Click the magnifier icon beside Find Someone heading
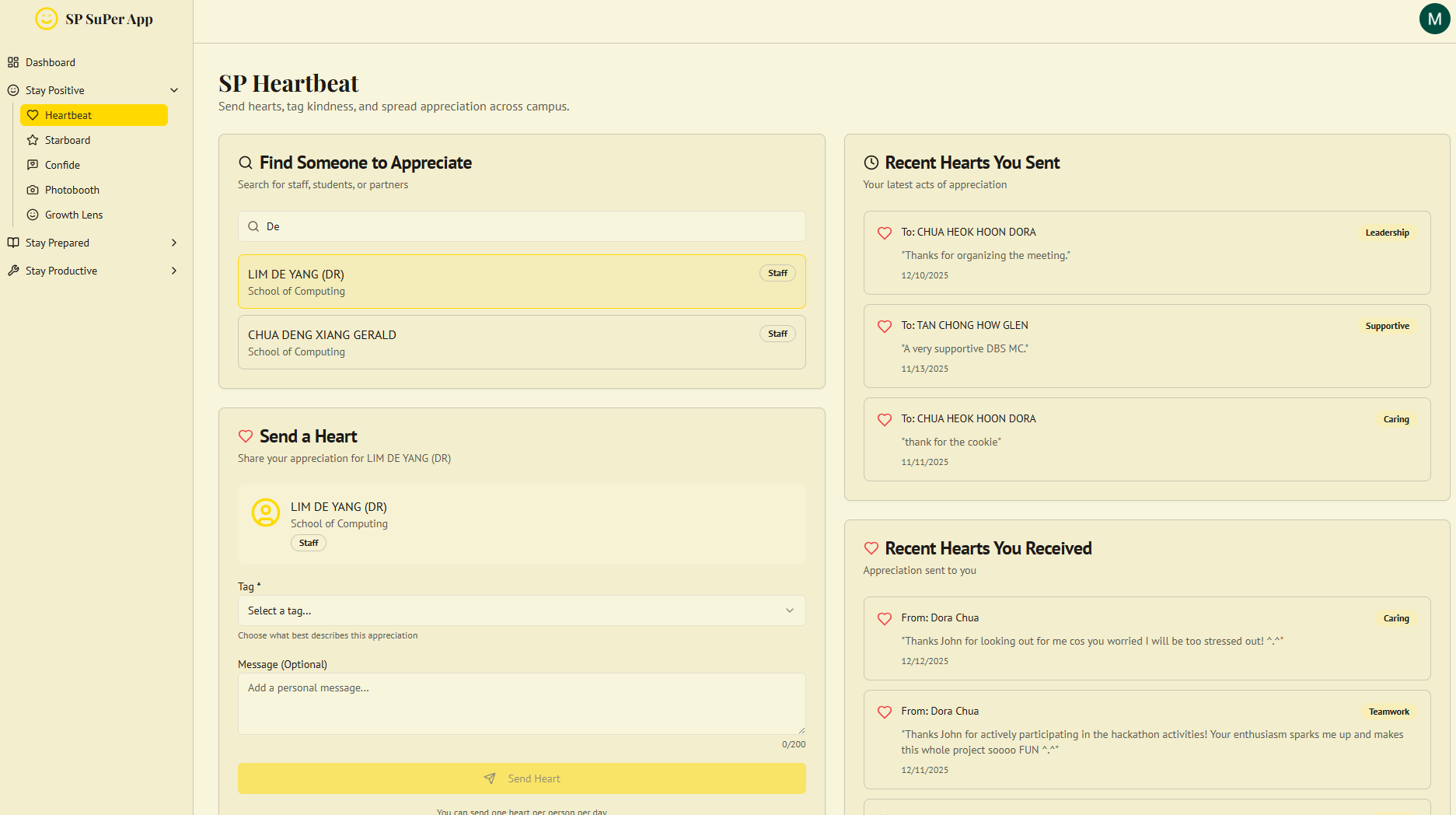Image resolution: width=1456 pixels, height=815 pixels. [x=246, y=163]
